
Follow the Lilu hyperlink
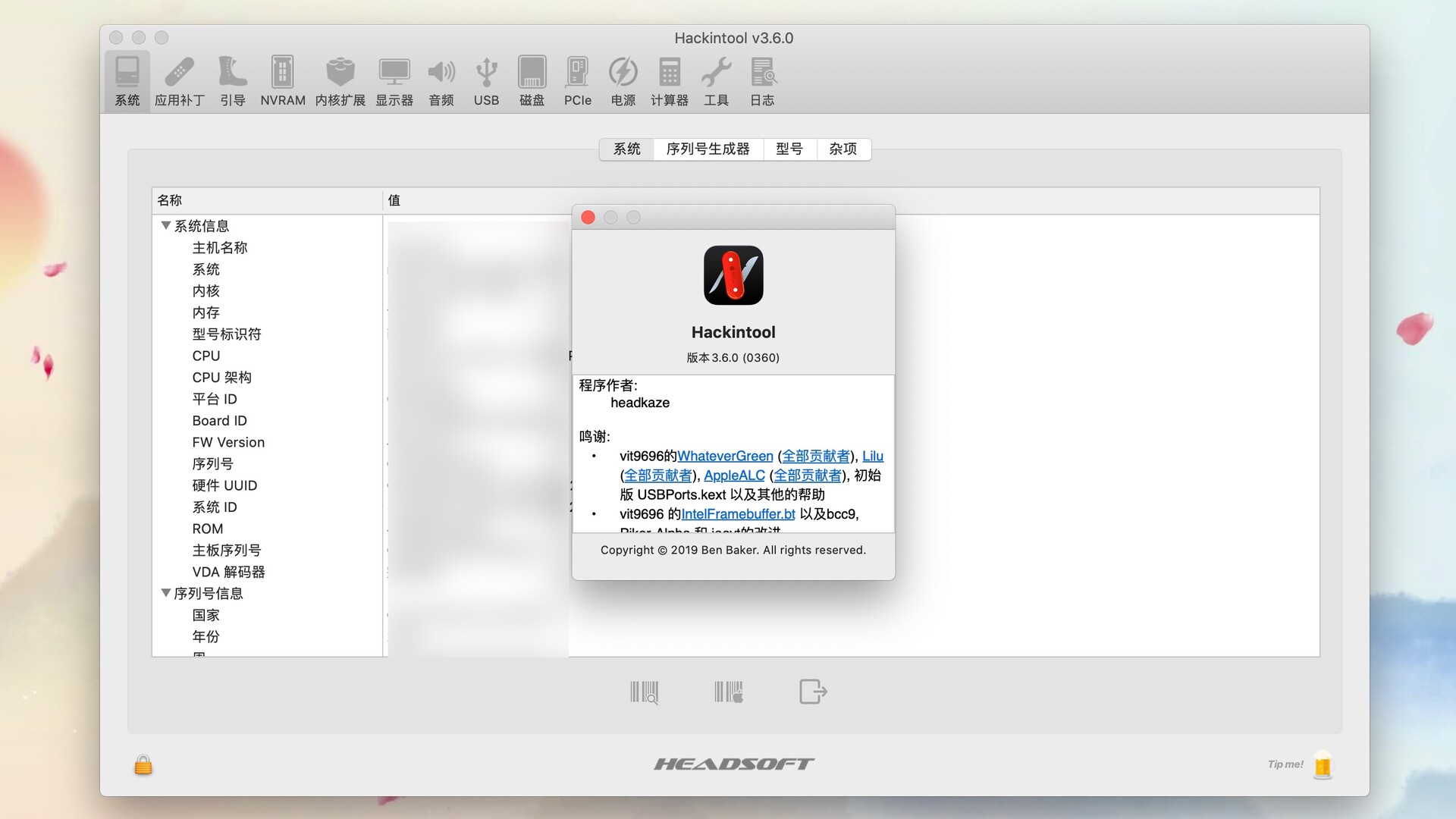point(874,456)
